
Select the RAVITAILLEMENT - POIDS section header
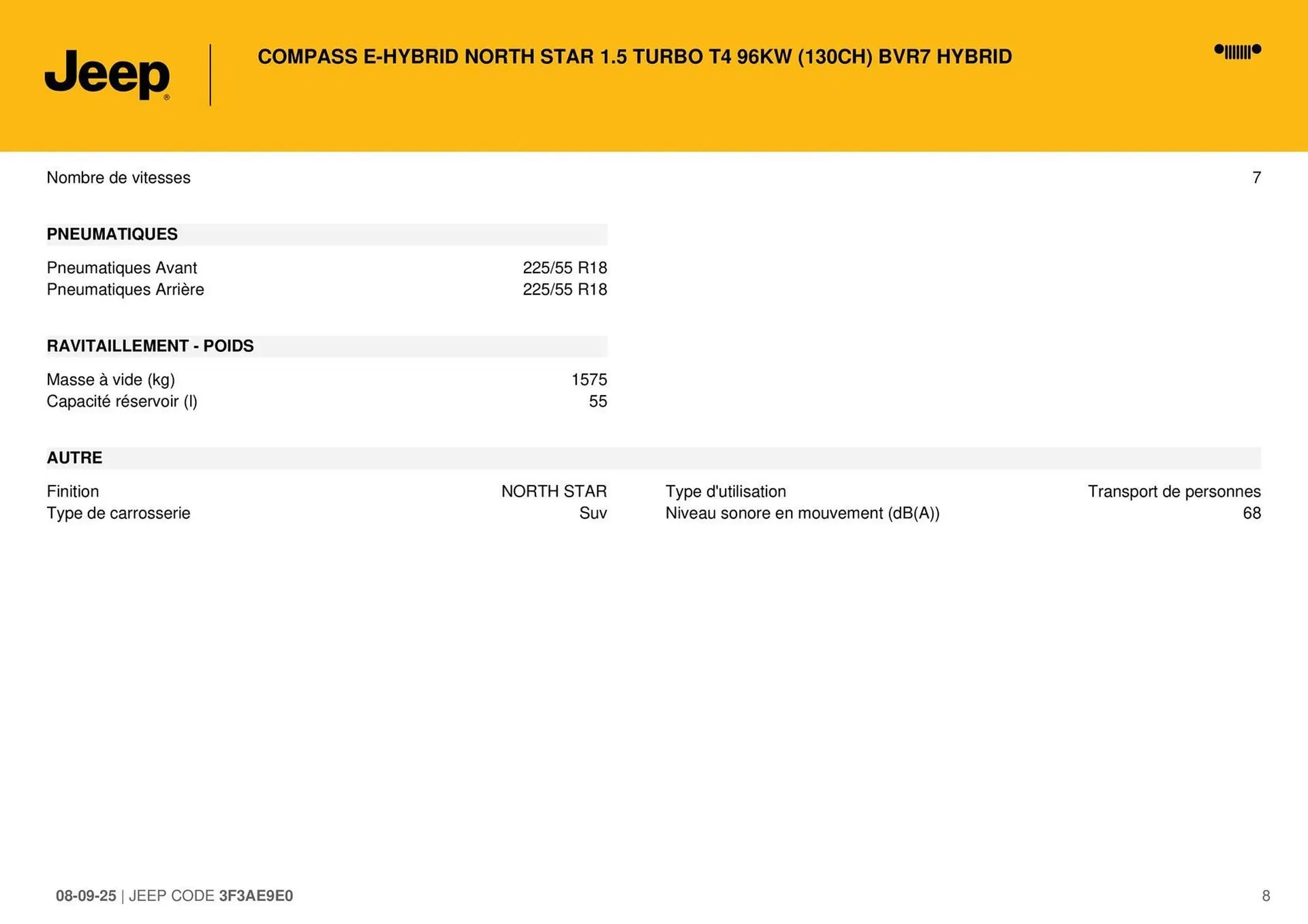[150, 346]
